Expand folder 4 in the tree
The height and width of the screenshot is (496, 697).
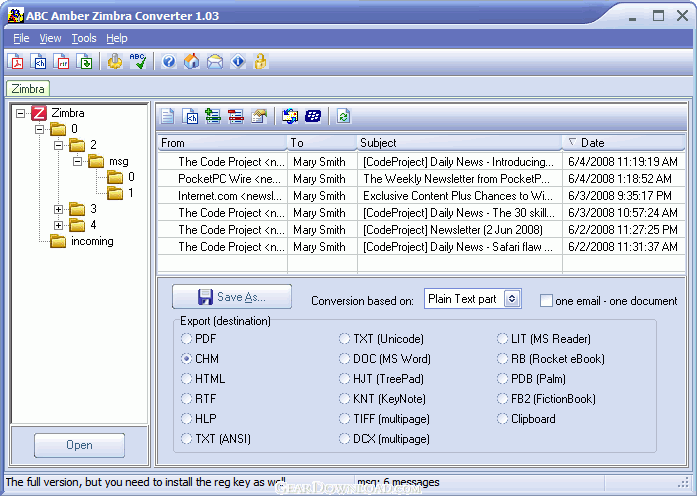[58, 225]
